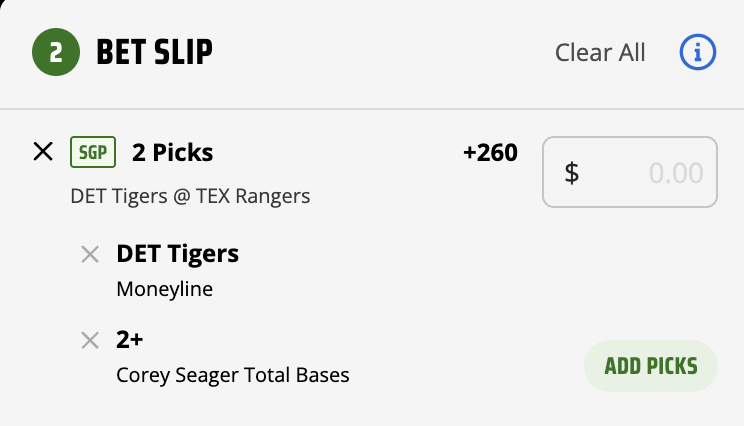Select the DET Tigers pick name
Viewport: 744px width, 426px height.
177,254
